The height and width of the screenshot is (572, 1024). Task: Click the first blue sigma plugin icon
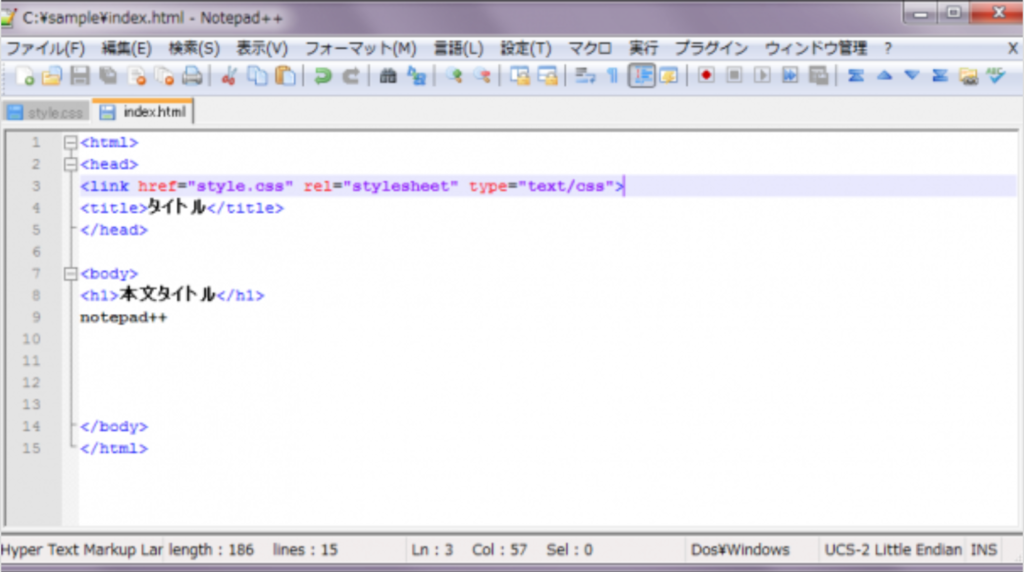856,76
